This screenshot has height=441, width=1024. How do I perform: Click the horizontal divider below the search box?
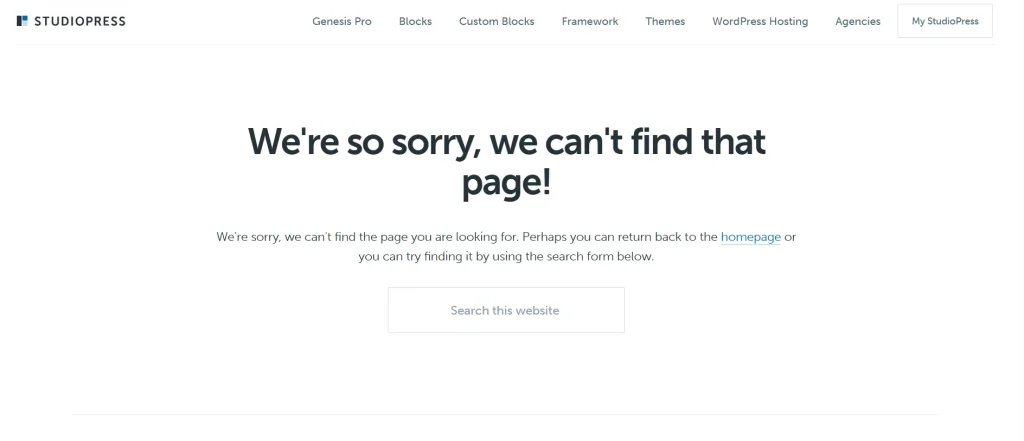(506, 414)
